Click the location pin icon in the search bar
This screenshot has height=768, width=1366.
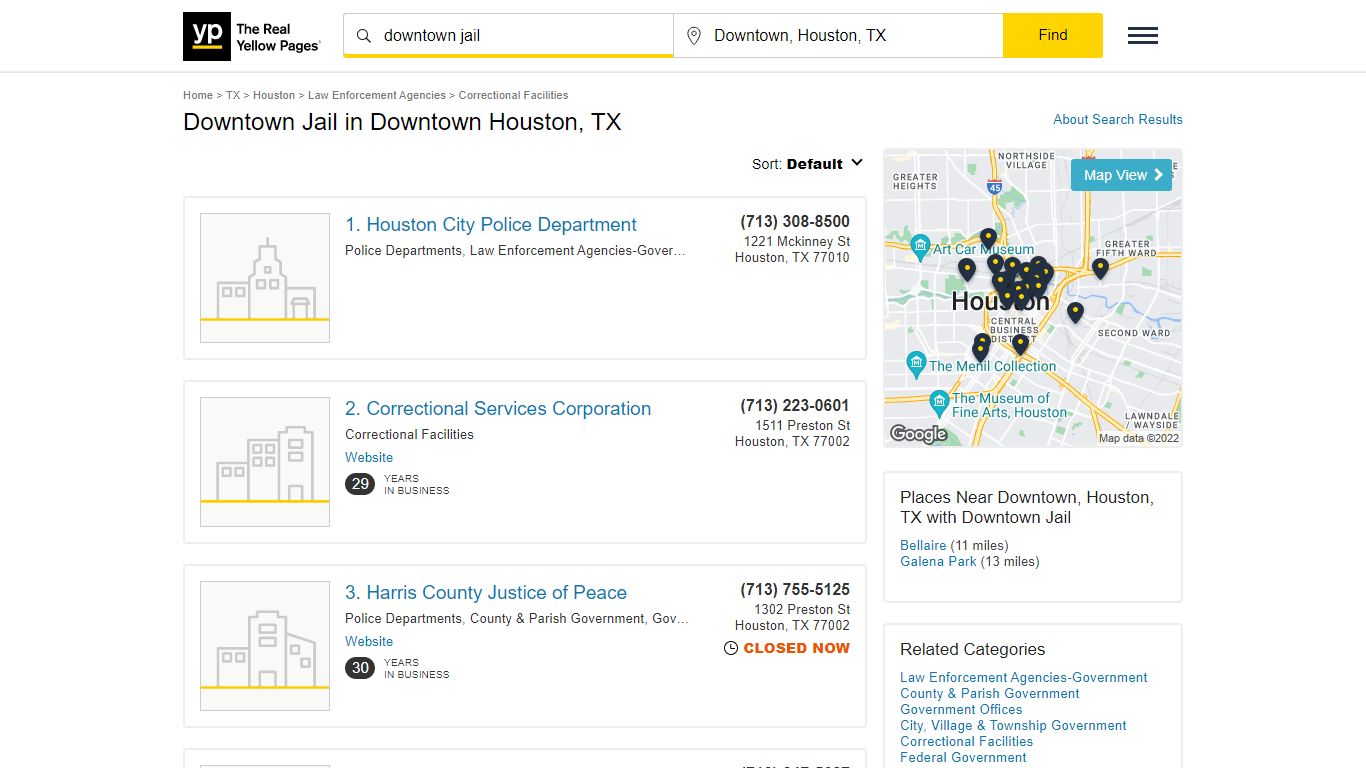click(x=694, y=36)
